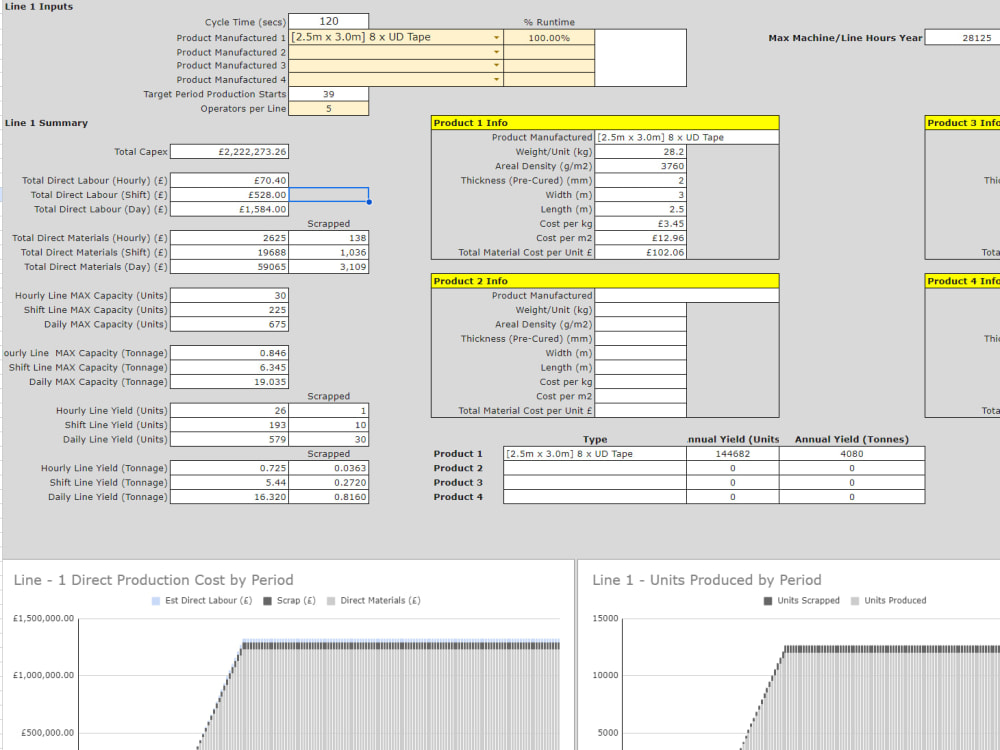Click the hourly tonnage capacity 0.846
The image size is (1000, 750).
230,353
